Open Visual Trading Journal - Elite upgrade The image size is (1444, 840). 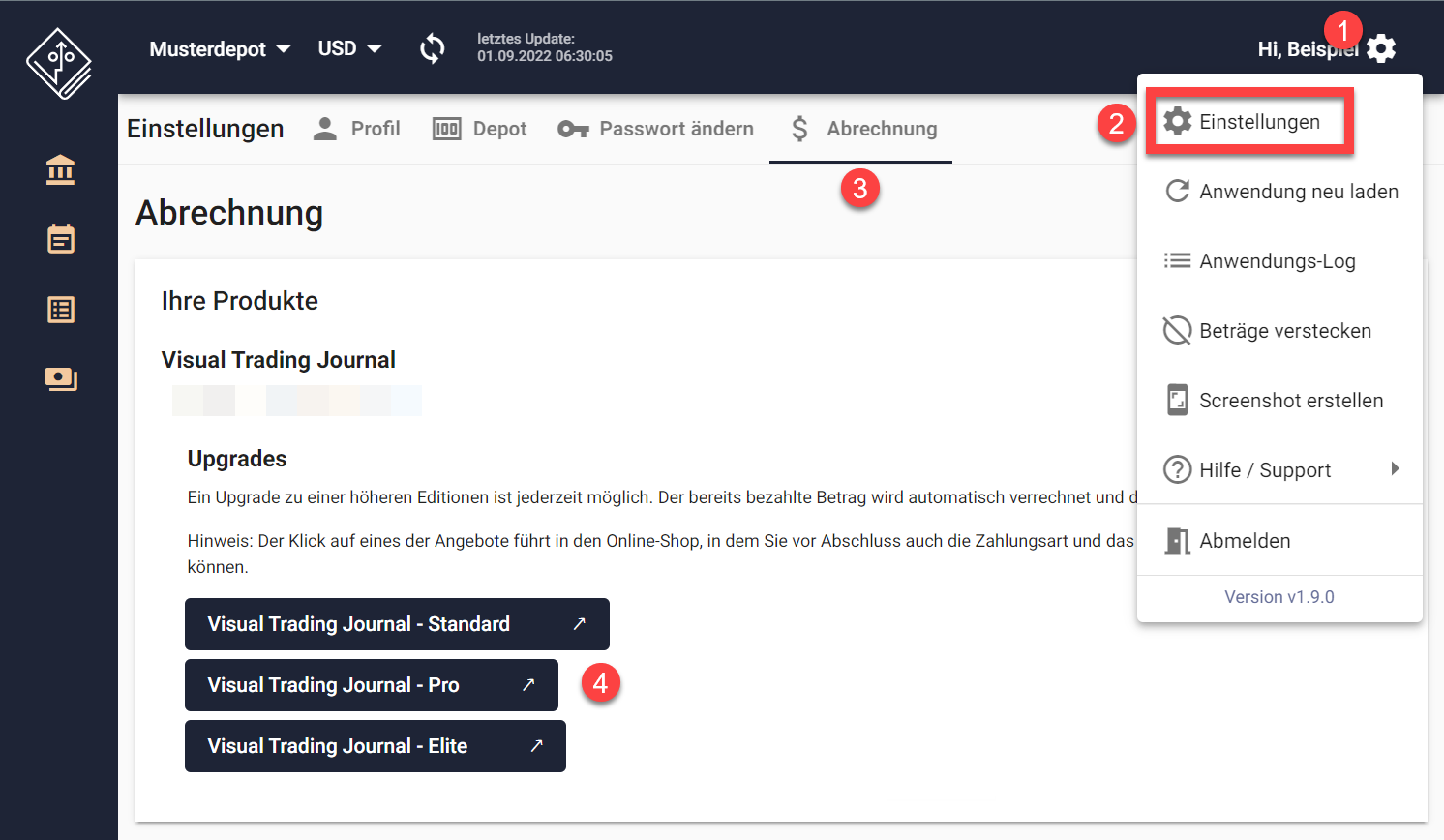[x=376, y=746]
